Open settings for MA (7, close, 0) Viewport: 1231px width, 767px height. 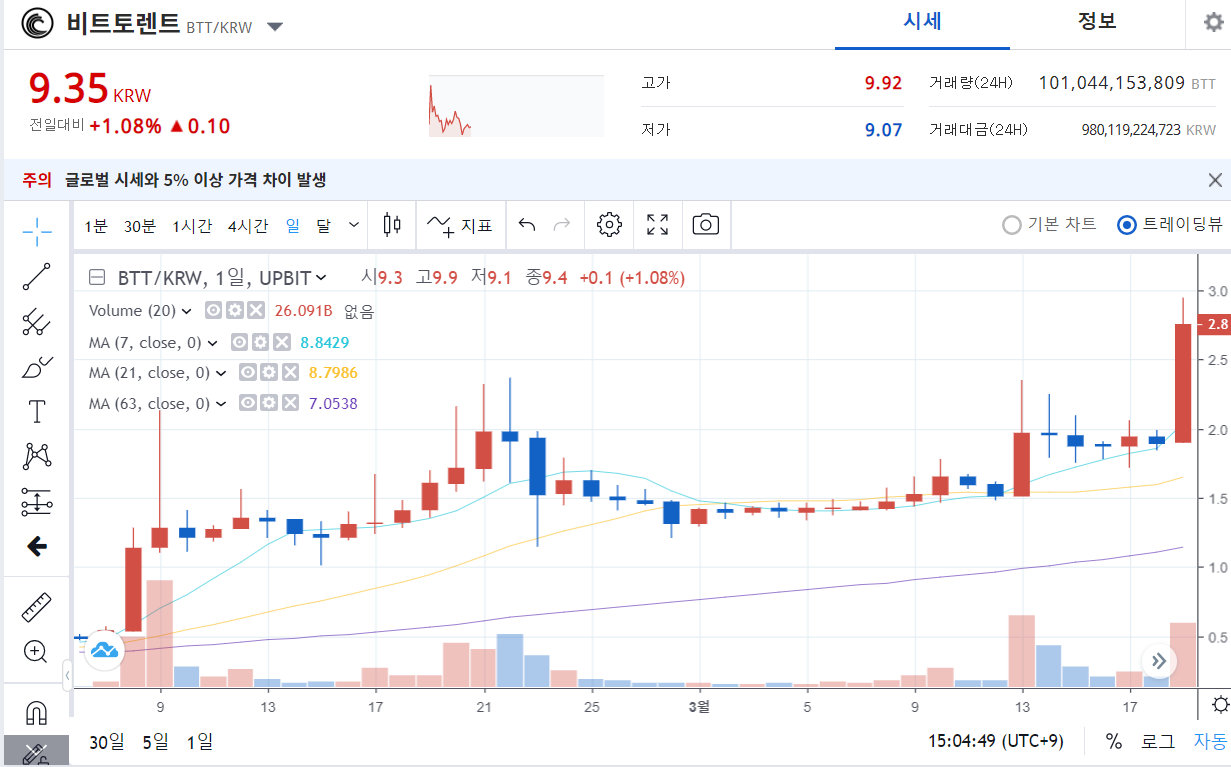(260, 342)
